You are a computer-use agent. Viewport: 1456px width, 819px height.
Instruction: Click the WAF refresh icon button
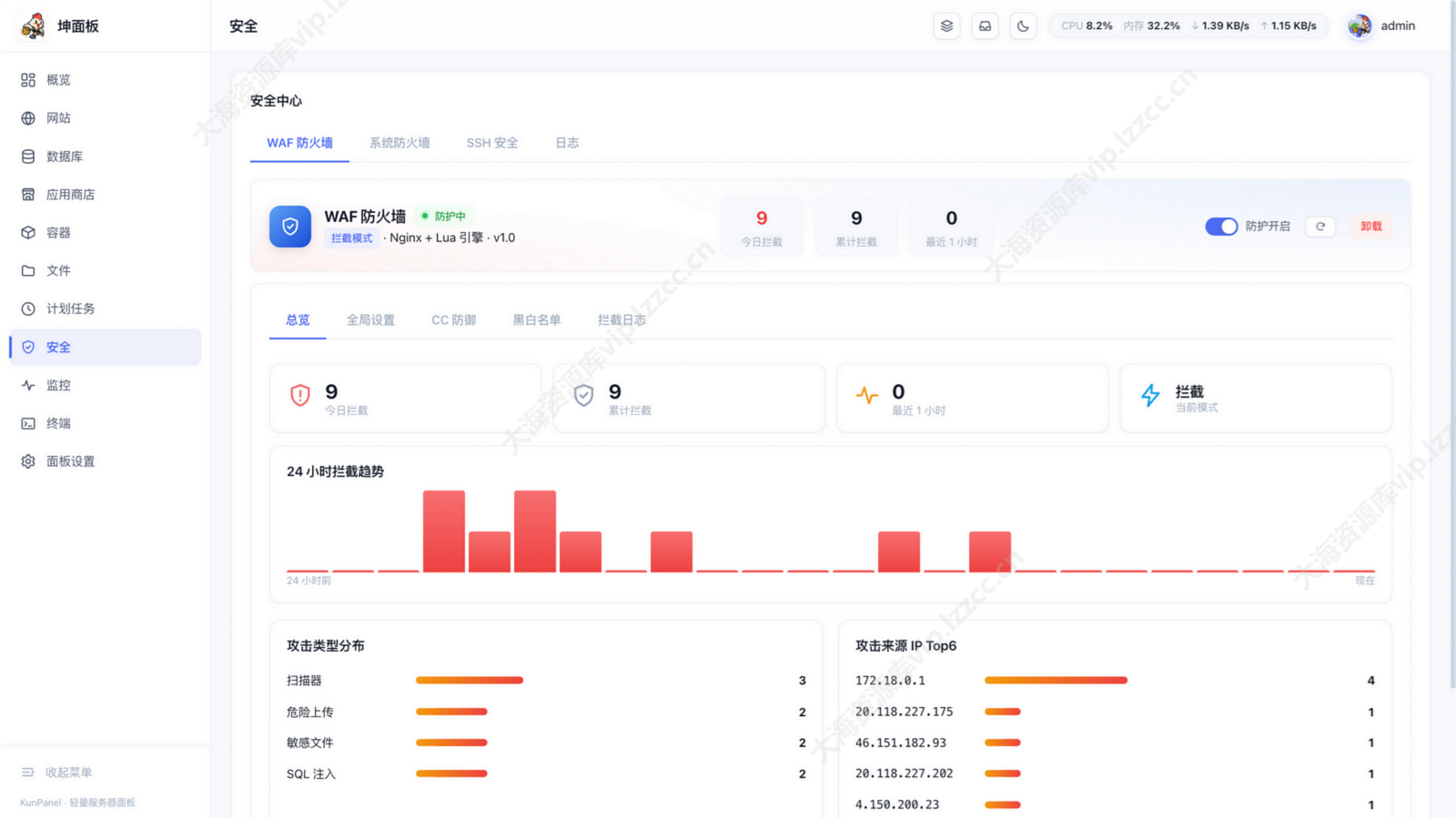(x=1320, y=227)
